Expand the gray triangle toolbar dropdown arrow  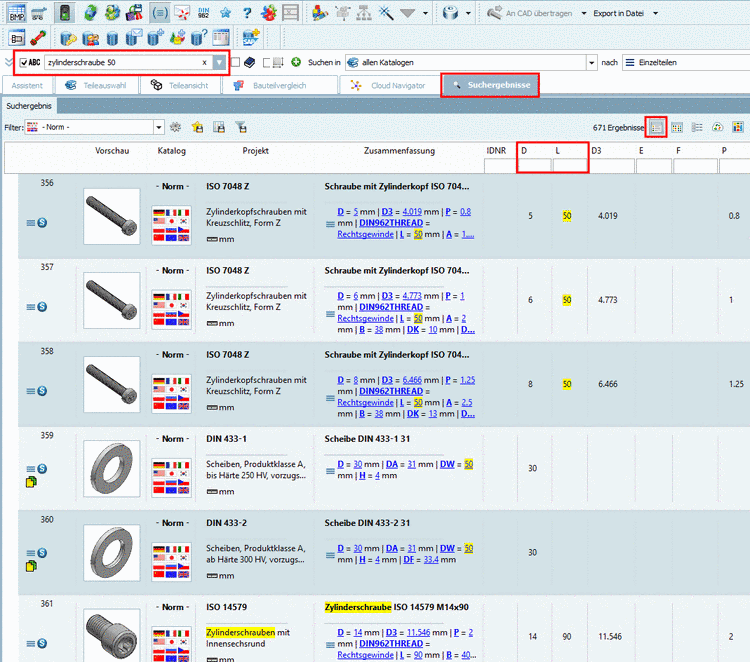tap(425, 13)
